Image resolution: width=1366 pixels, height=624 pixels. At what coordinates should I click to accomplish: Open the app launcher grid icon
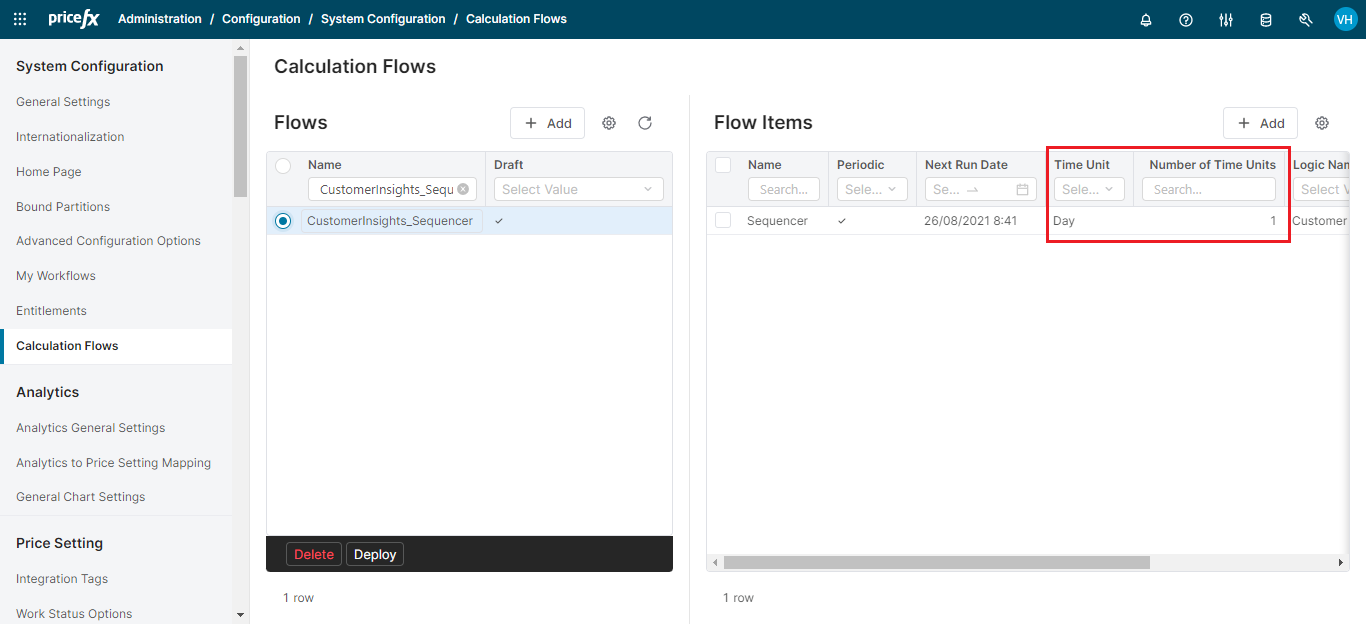tap(20, 19)
